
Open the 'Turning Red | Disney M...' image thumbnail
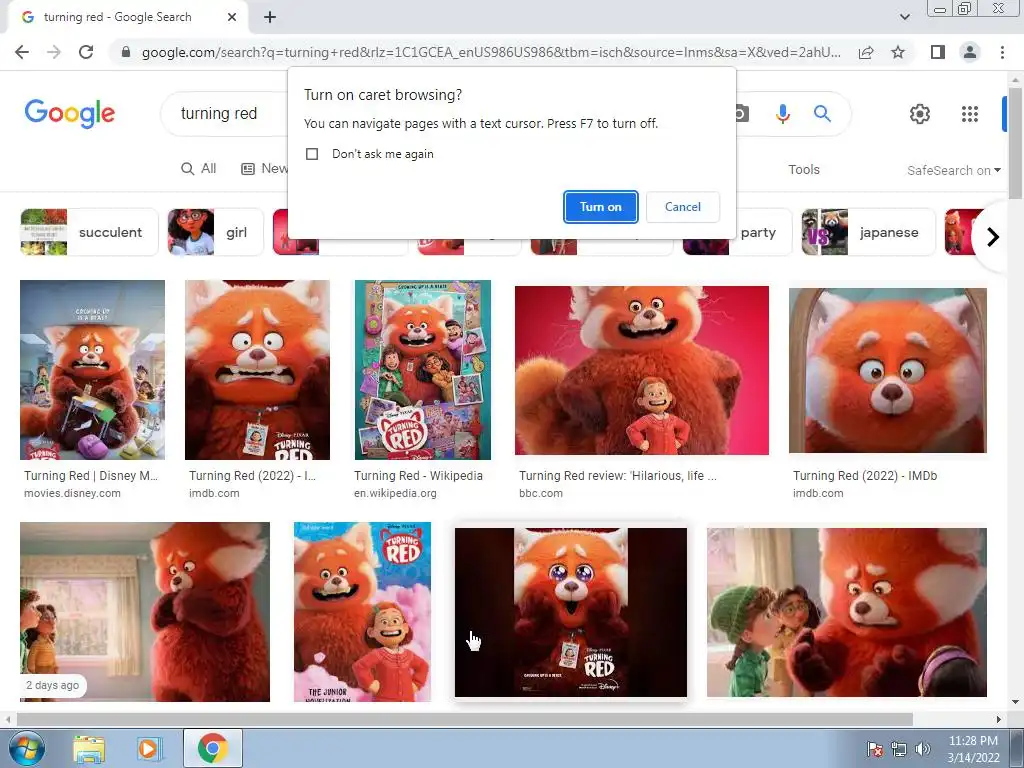coord(92,370)
